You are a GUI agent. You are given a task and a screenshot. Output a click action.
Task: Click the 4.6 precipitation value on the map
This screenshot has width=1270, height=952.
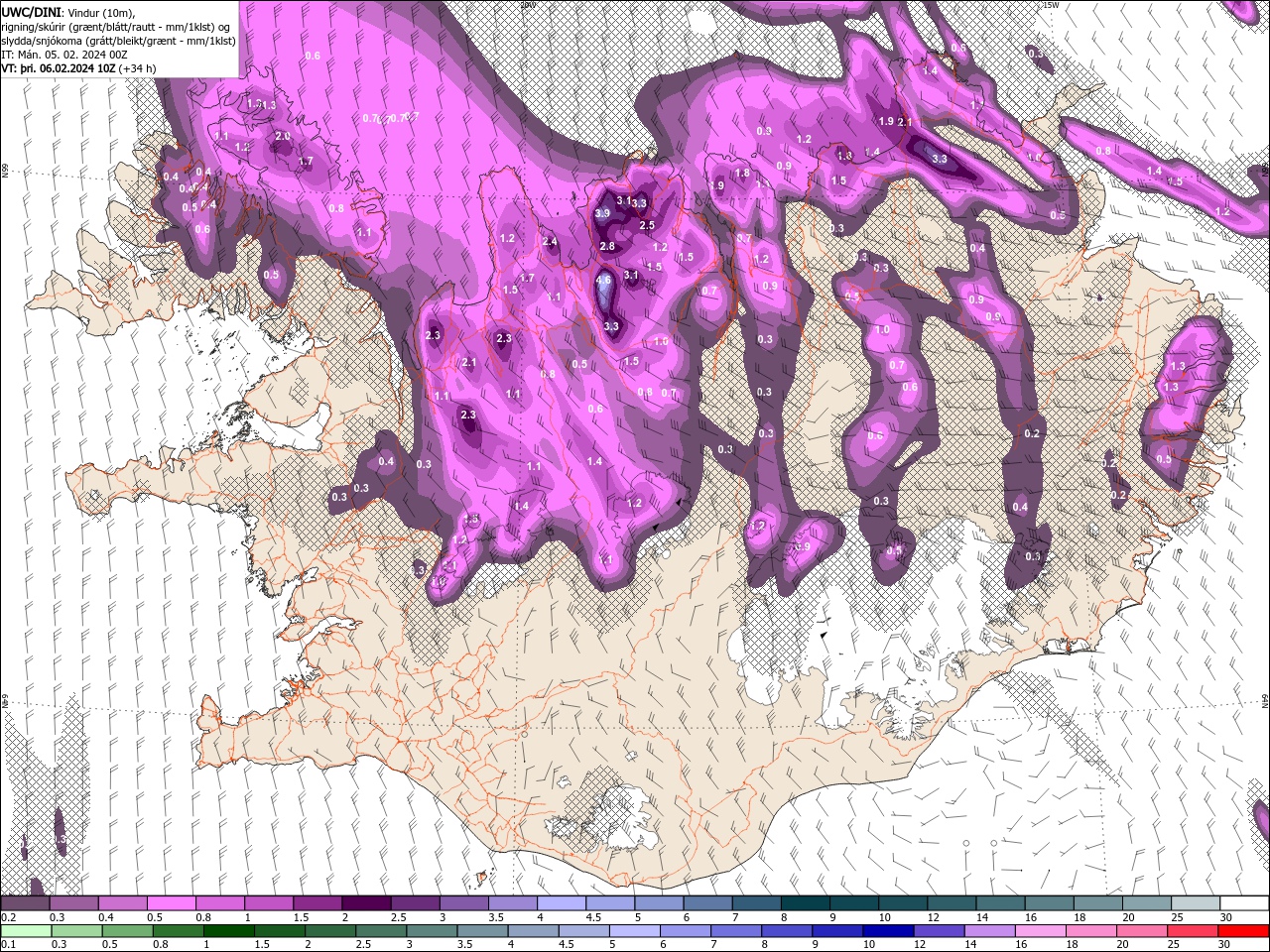pos(603,281)
